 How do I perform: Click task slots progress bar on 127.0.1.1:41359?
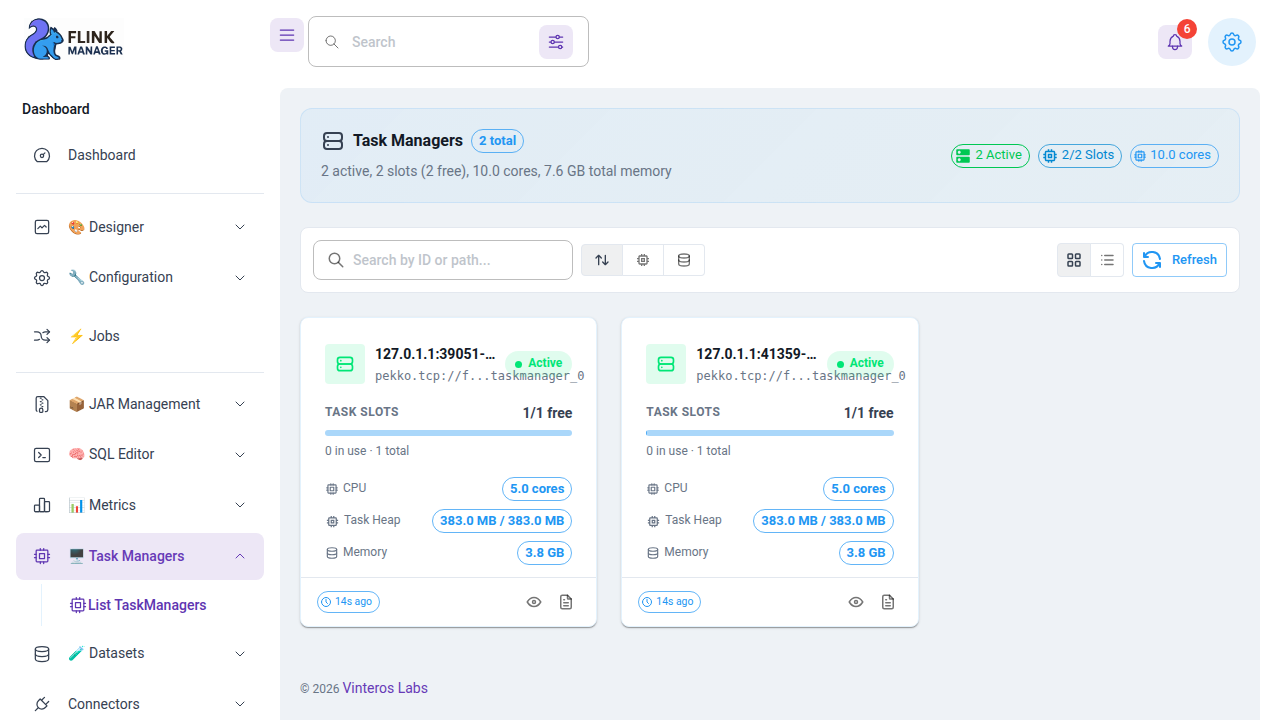(770, 433)
